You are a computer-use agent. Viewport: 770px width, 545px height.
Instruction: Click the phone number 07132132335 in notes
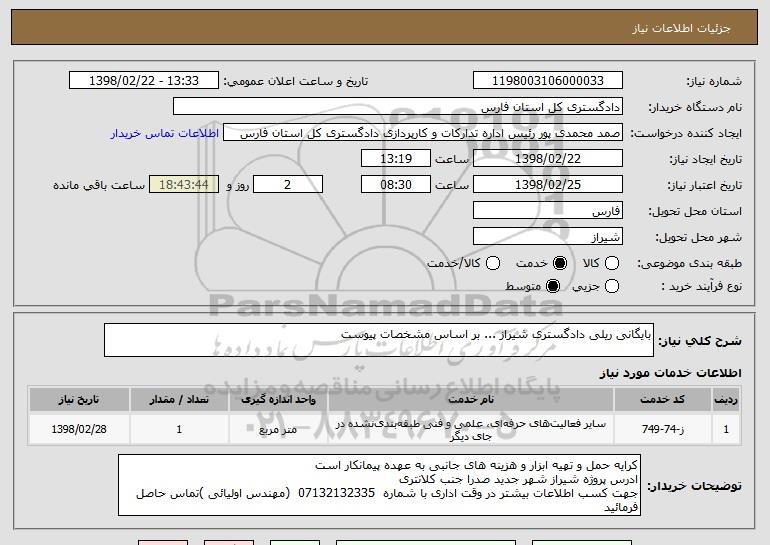coord(336,493)
